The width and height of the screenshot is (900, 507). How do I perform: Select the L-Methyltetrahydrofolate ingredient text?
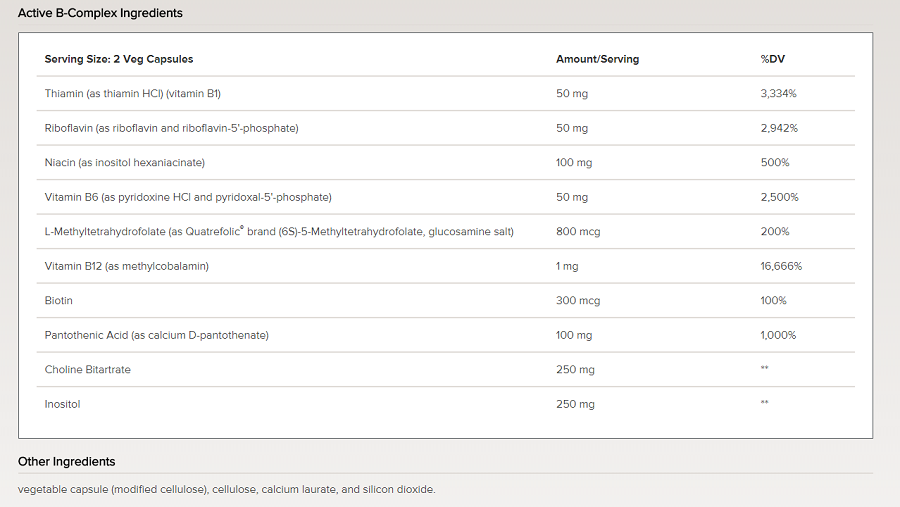[279, 231]
